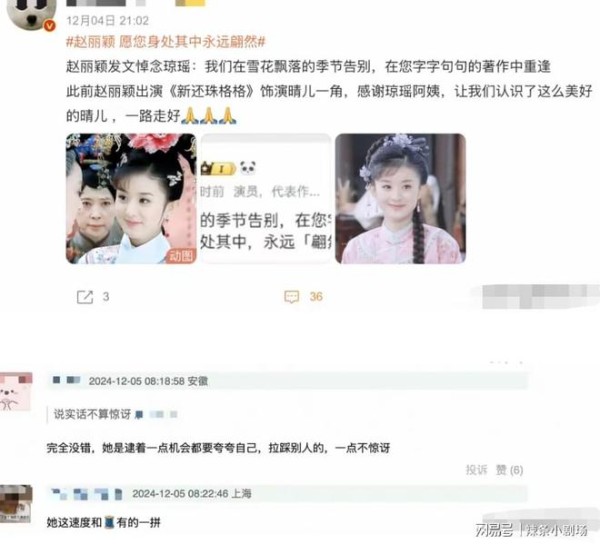Image resolution: width=600 pixels, height=544 pixels.
Task: Click 投诉 on the first comment
Action: tap(476, 470)
